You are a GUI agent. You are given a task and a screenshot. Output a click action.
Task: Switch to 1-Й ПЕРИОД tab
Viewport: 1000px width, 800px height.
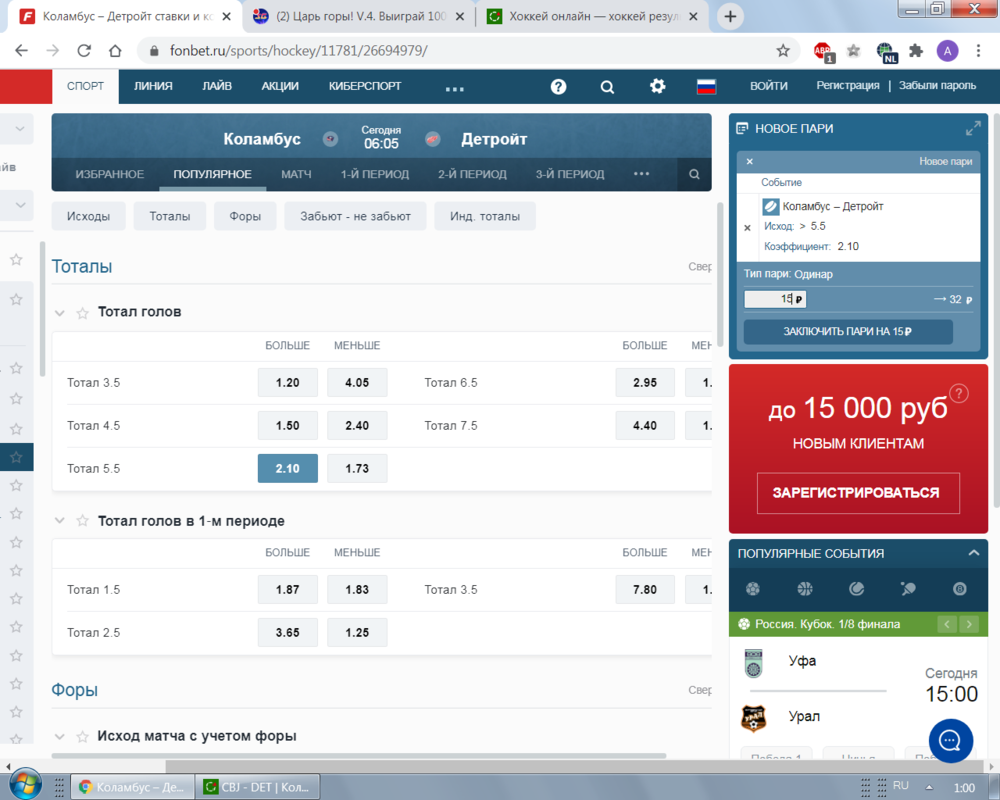(x=374, y=174)
